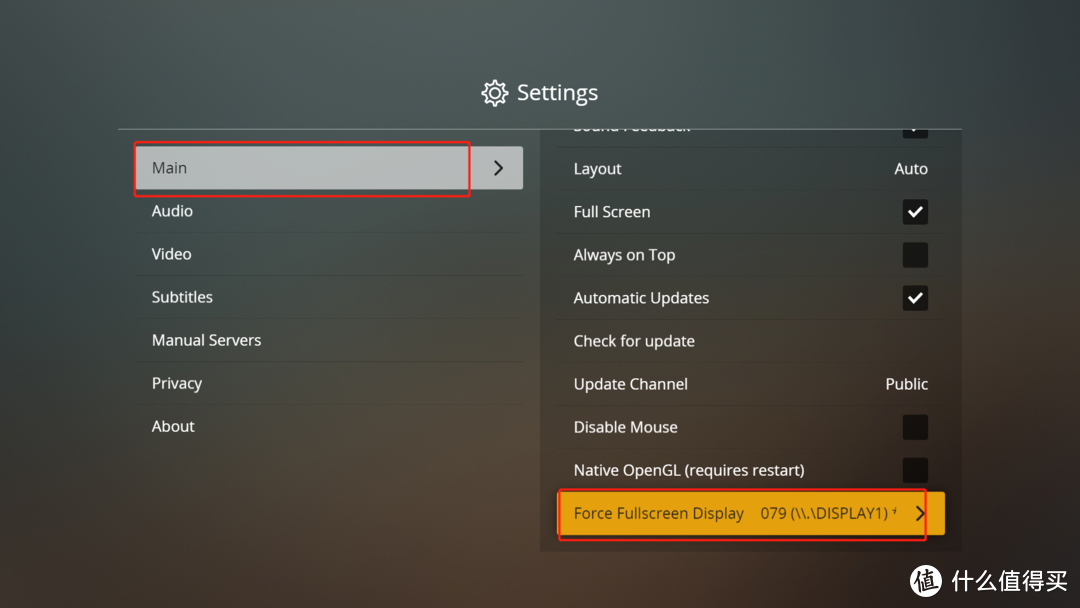Open Update Channel Public option

point(906,384)
